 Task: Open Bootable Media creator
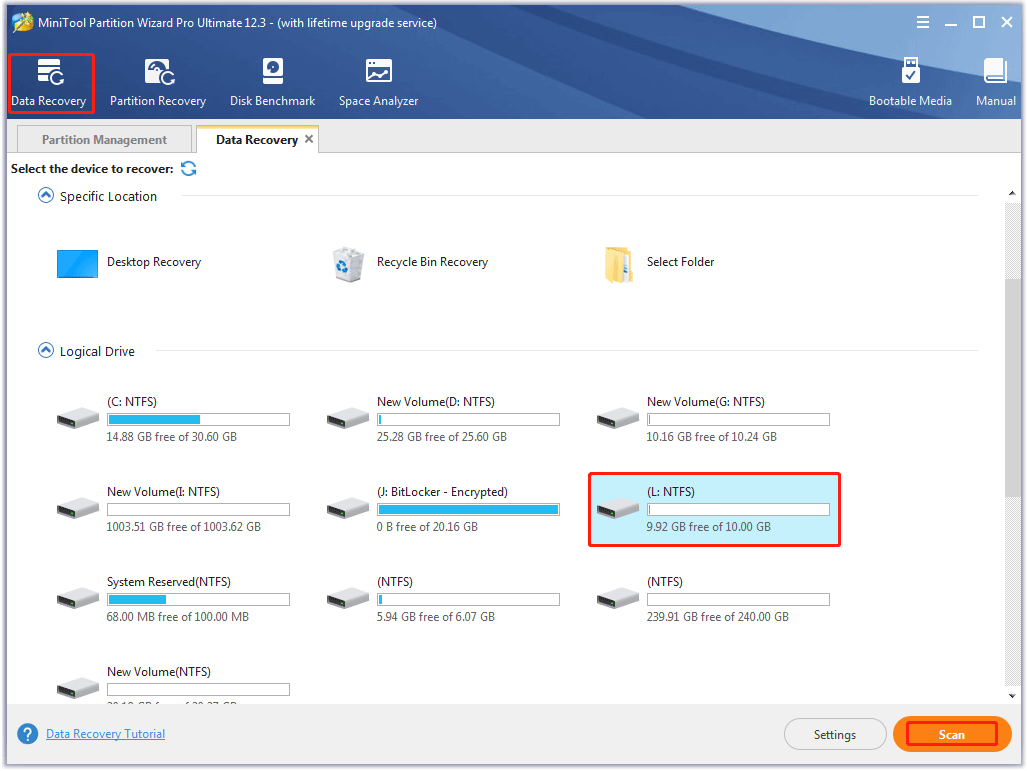tap(910, 82)
